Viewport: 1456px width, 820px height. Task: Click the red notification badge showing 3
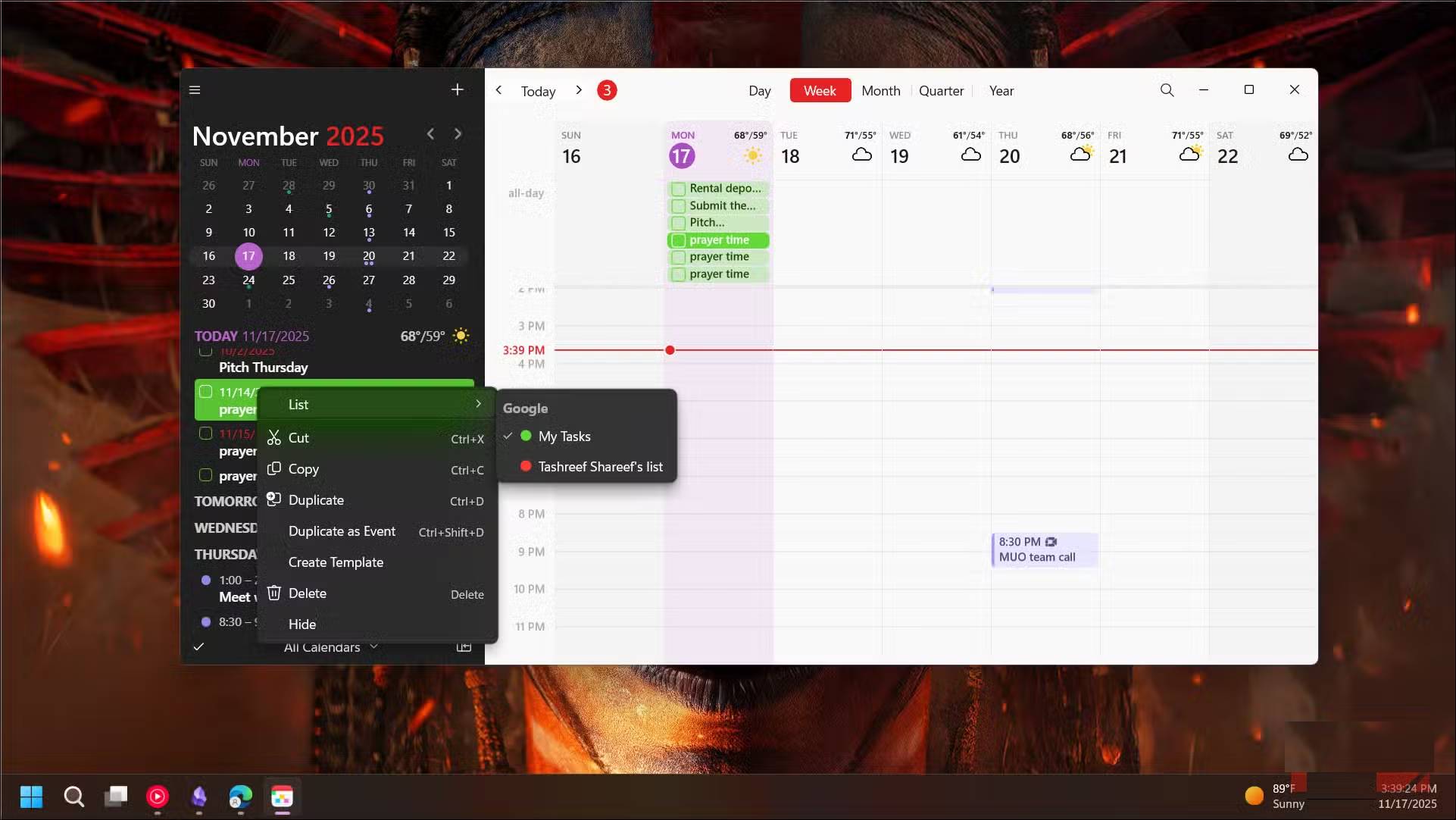(x=606, y=90)
